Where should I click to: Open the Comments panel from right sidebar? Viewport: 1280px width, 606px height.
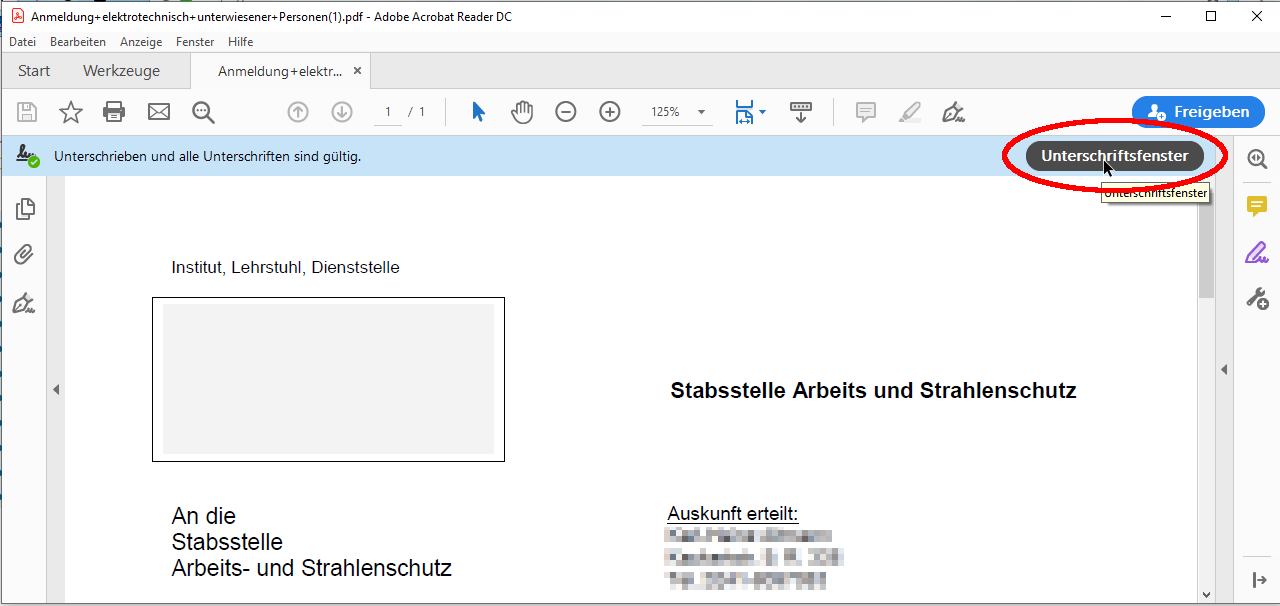pyautogui.click(x=1257, y=206)
